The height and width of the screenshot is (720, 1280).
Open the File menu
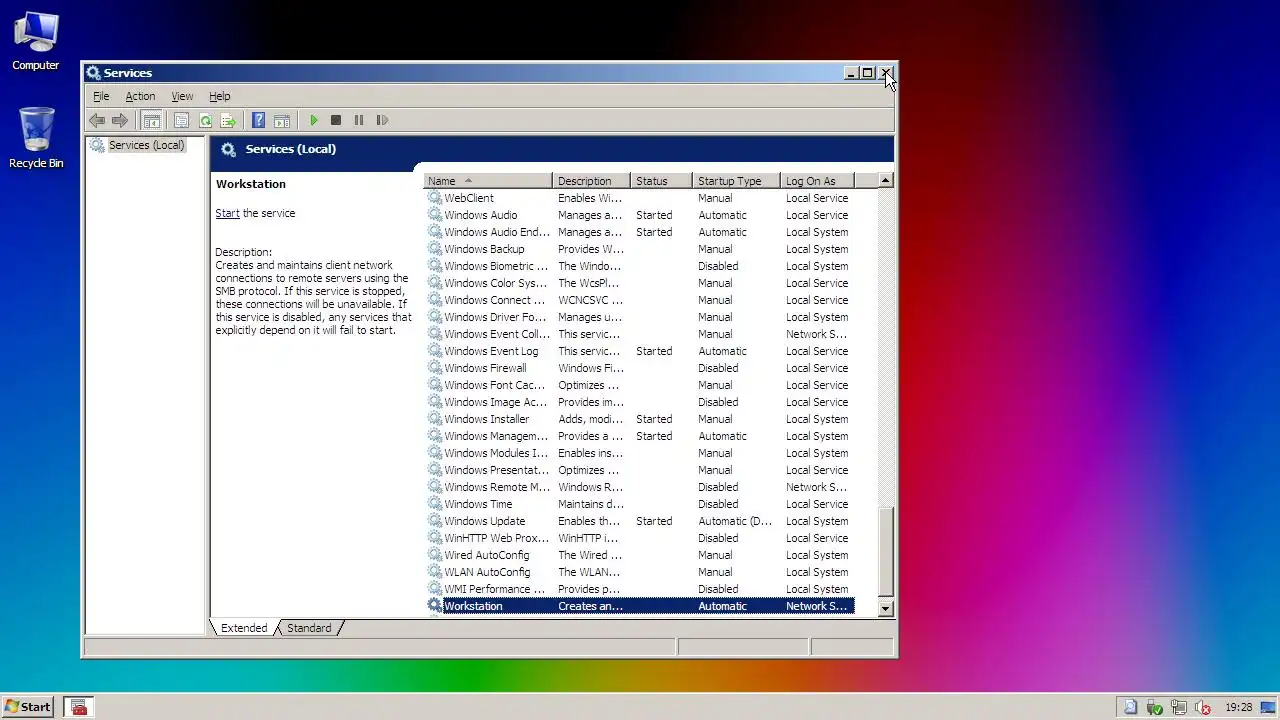point(101,96)
